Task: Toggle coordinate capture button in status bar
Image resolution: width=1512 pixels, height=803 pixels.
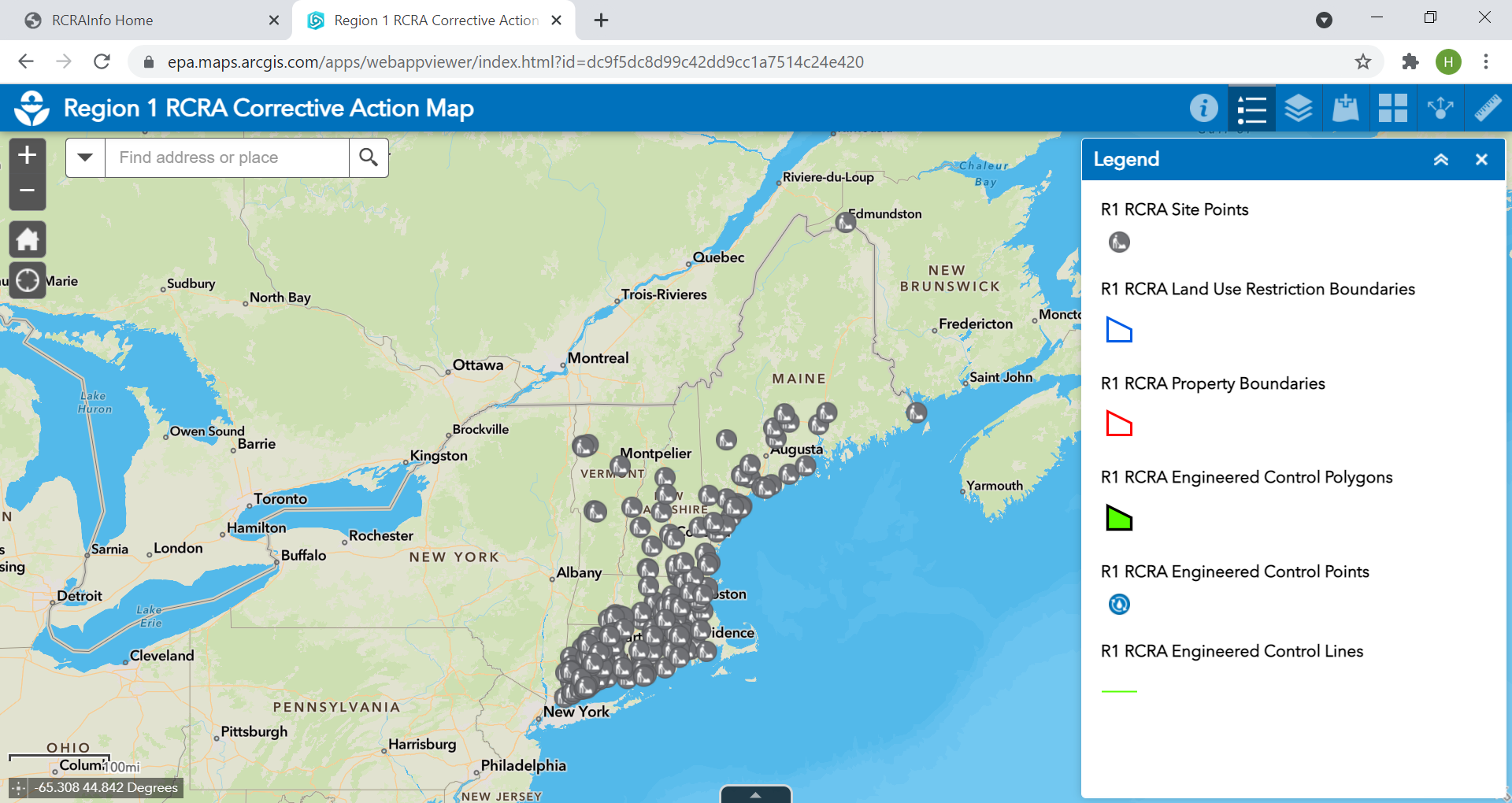Action: point(19,787)
